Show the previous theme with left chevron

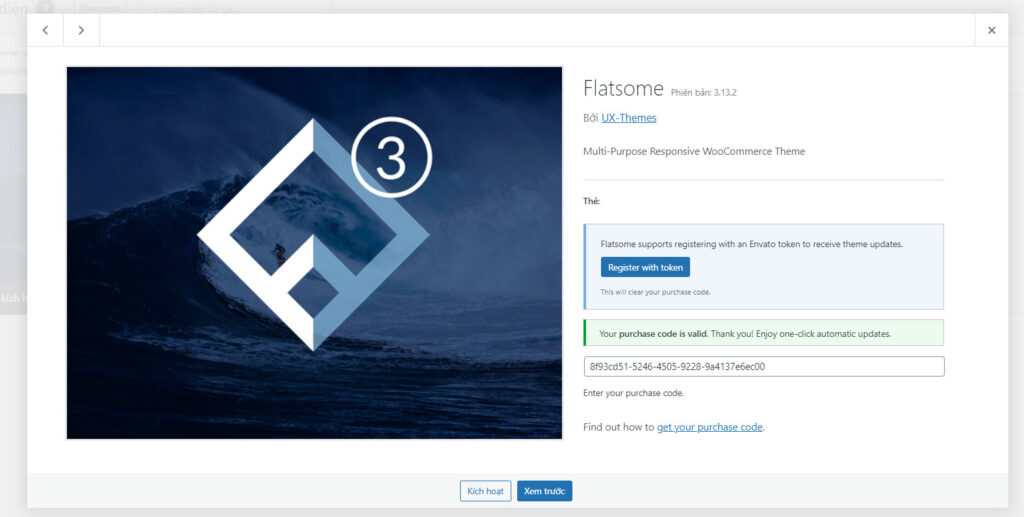click(x=45, y=30)
